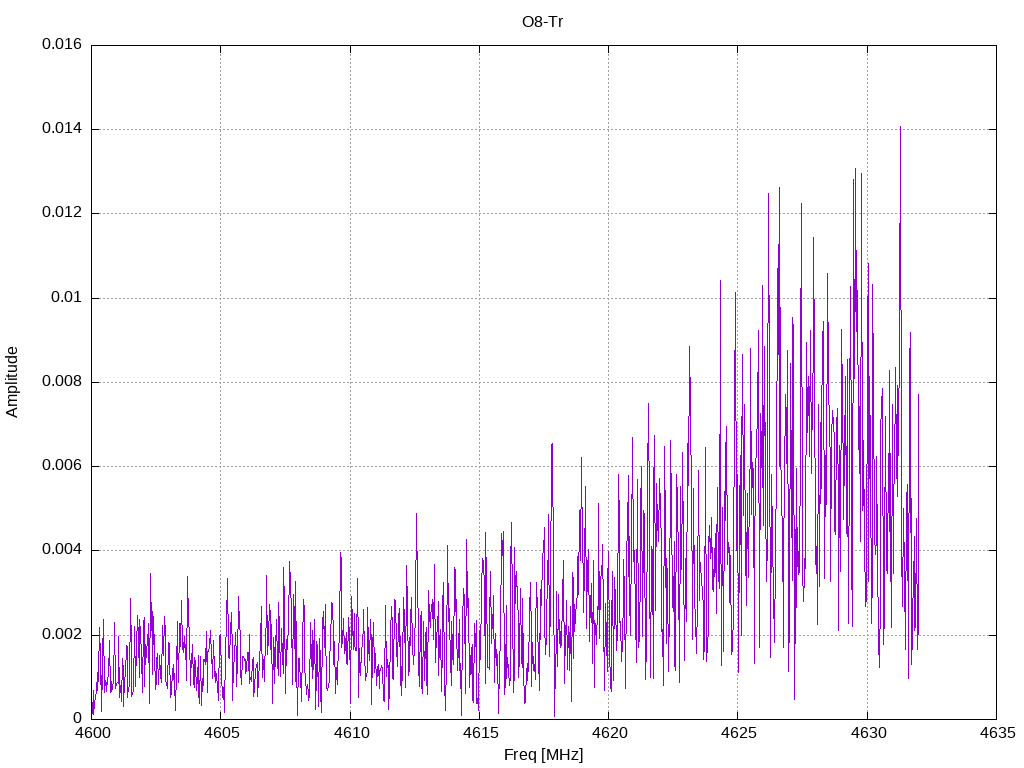This screenshot has height=768, width=1024.
Task: Select the Freq [MHz] x-axis label
Action: click(x=543, y=755)
